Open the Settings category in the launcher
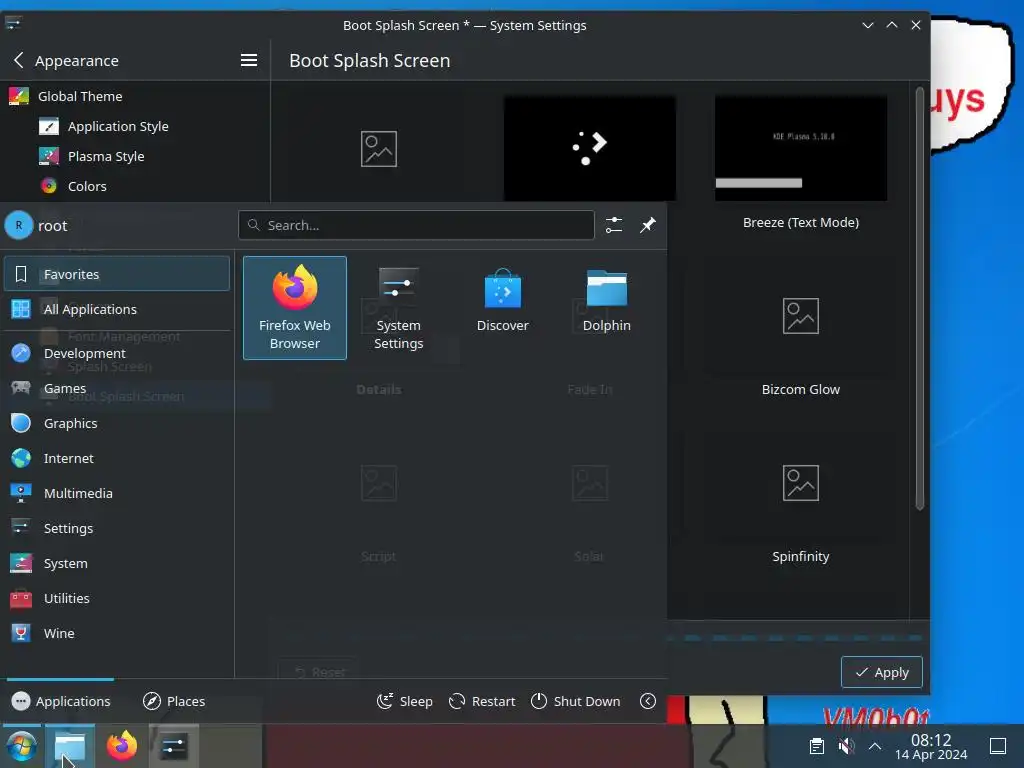1024x768 pixels. pyautogui.click(x=117, y=528)
